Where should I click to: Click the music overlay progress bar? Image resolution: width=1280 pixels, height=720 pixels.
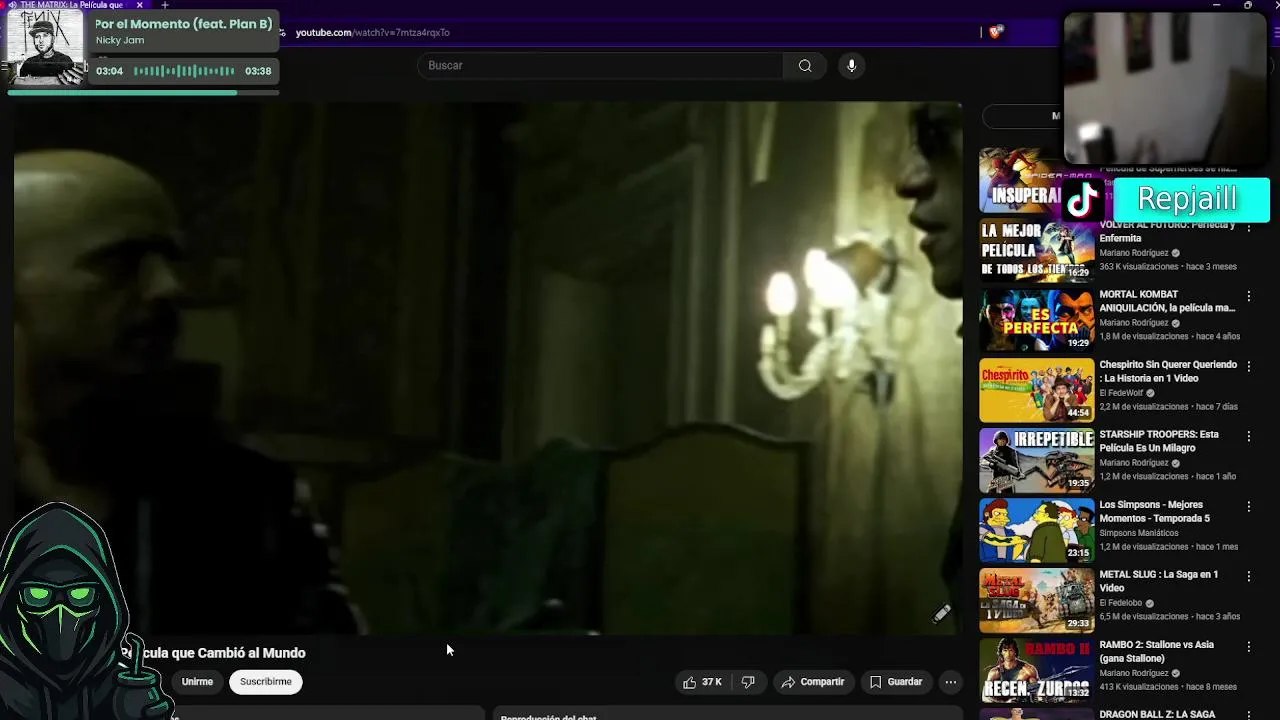tap(143, 93)
